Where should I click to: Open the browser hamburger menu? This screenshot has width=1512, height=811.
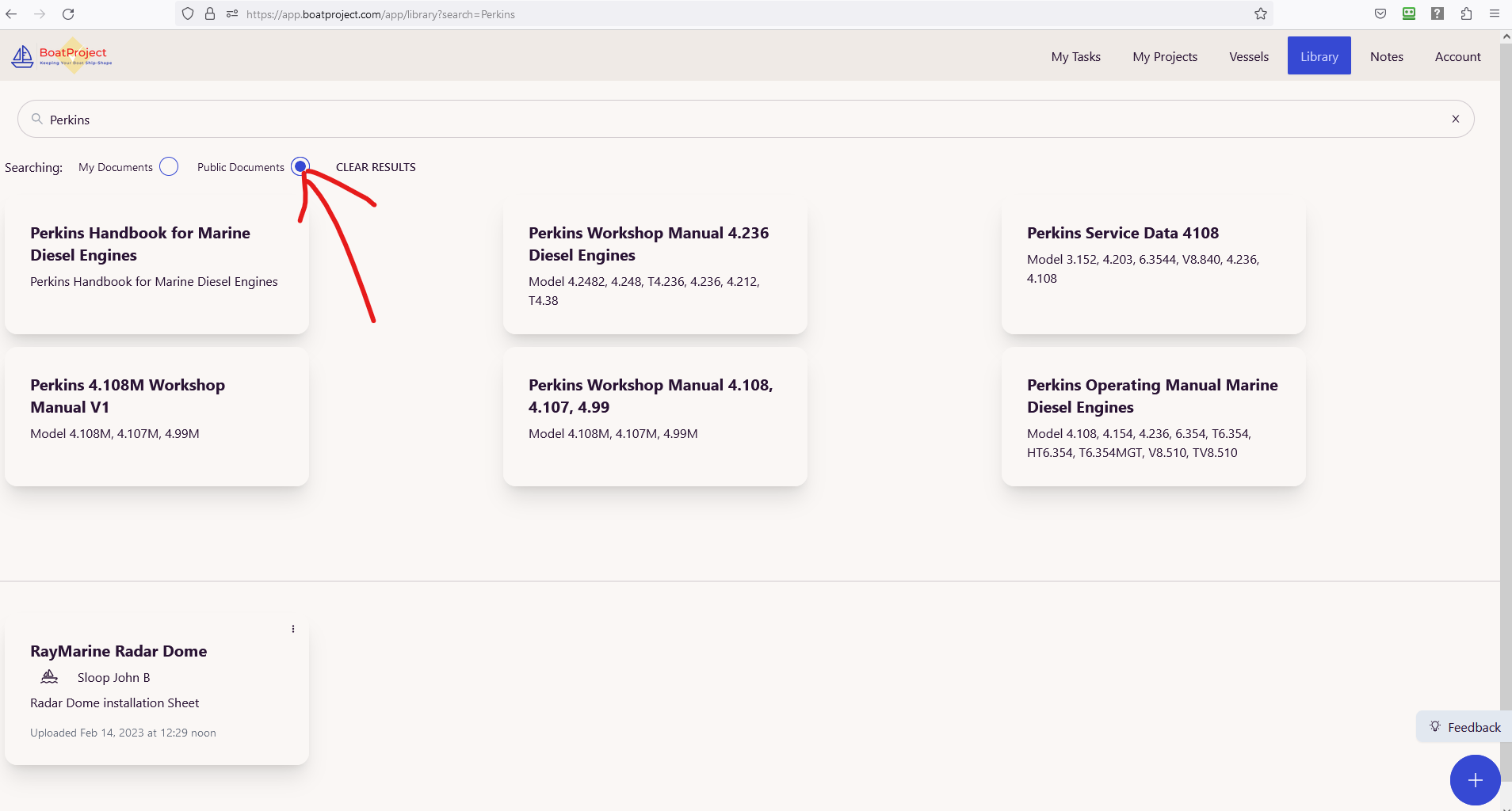(1495, 14)
